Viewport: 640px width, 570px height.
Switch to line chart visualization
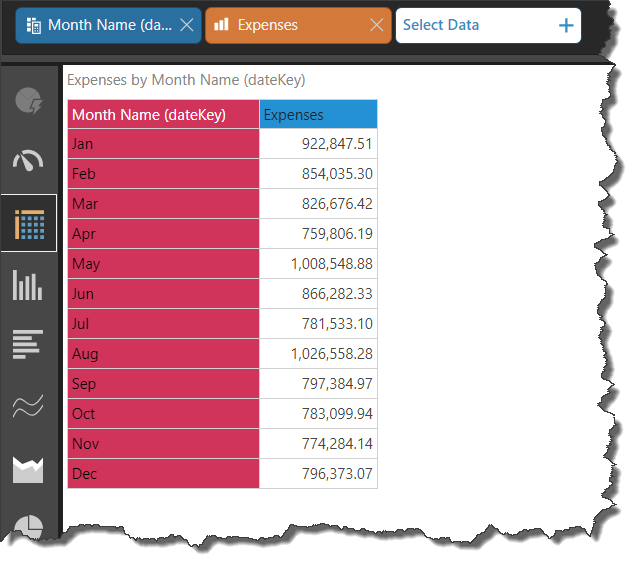pos(29,406)
